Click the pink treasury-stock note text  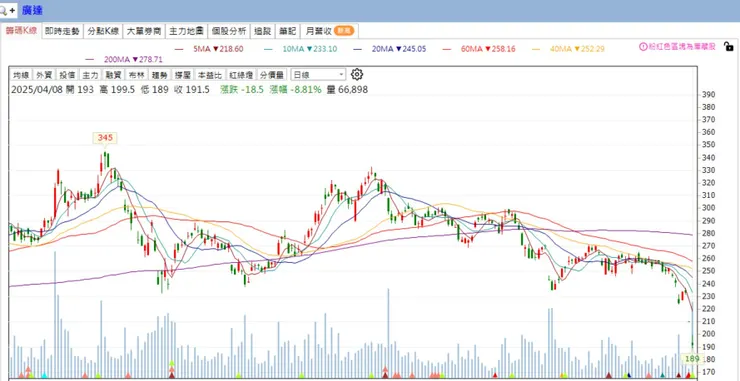pos(682,47)
